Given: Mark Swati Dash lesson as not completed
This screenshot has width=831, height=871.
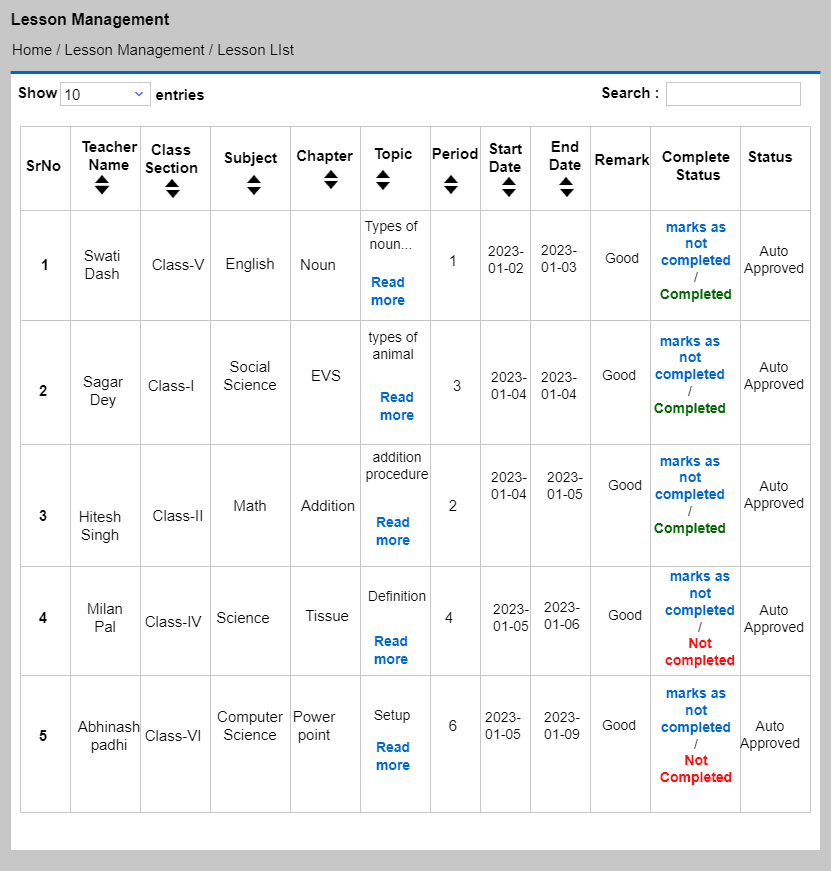Looking at the screenshot, I should pyautogui.click(x=695, y=244).
